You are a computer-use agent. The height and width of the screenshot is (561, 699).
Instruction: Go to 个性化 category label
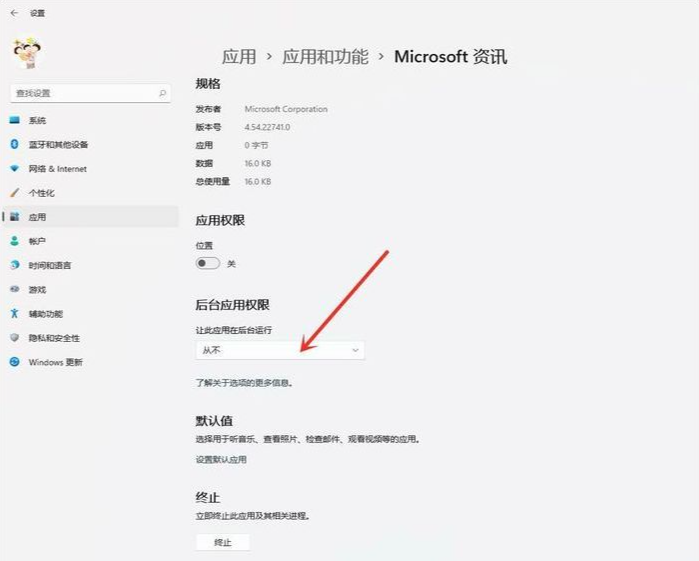point(41,193)
